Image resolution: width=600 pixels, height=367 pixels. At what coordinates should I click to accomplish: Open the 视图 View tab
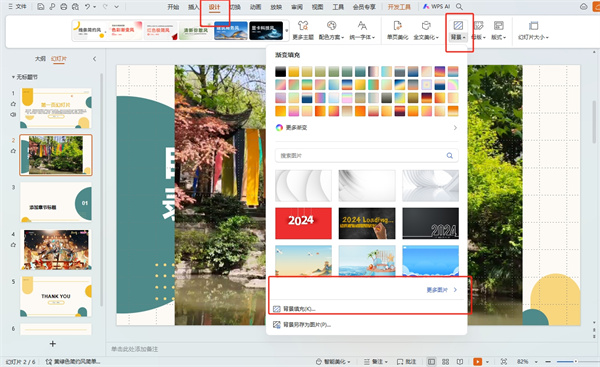point(317,7)
